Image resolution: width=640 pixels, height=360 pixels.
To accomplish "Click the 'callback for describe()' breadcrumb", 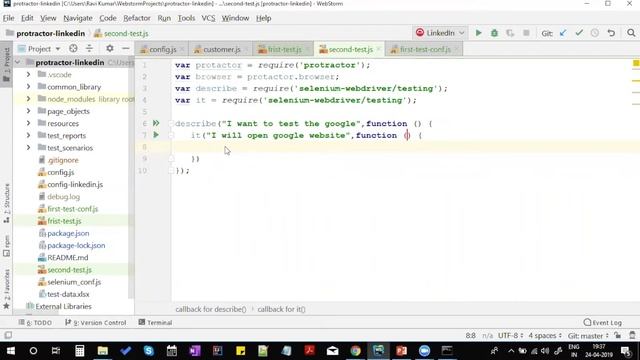I will pyautogui.click(x=211, y=309).
